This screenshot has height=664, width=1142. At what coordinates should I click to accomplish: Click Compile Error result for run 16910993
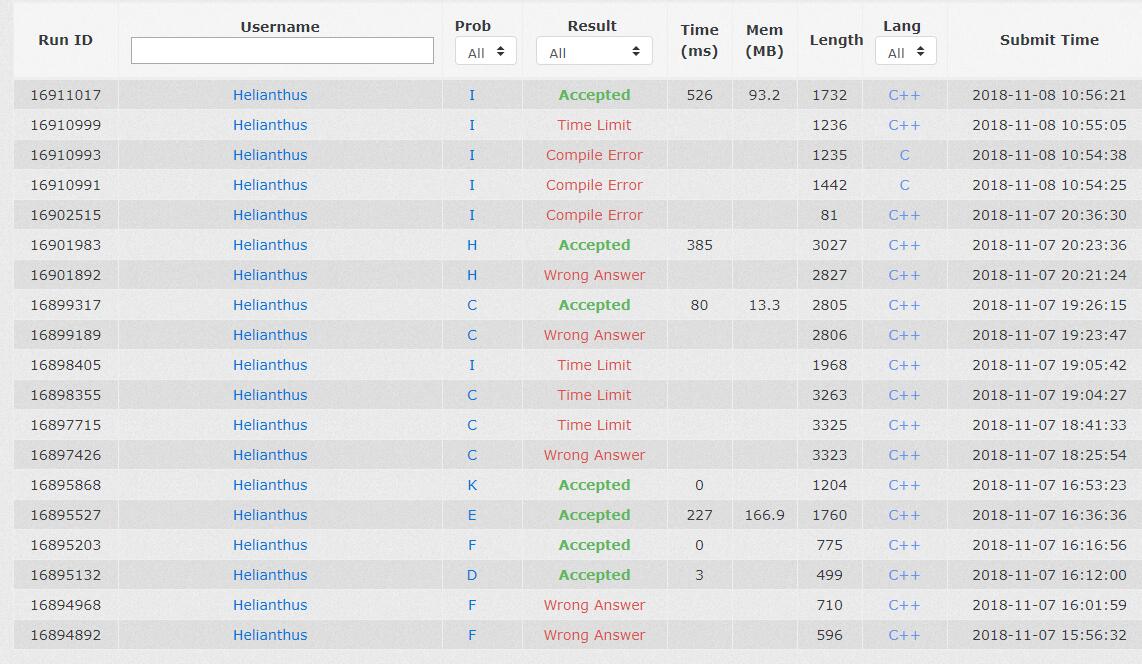[x=594, y=155]
